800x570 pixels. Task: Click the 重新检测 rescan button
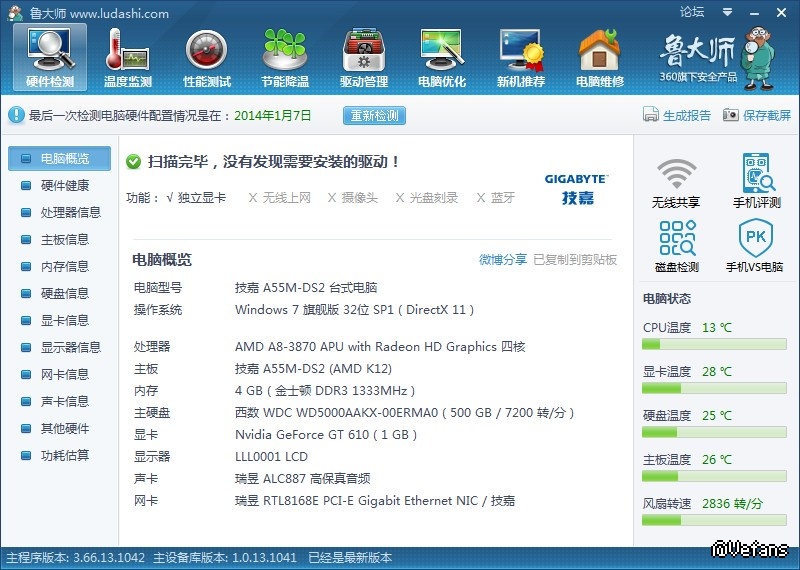pos(374,115)
